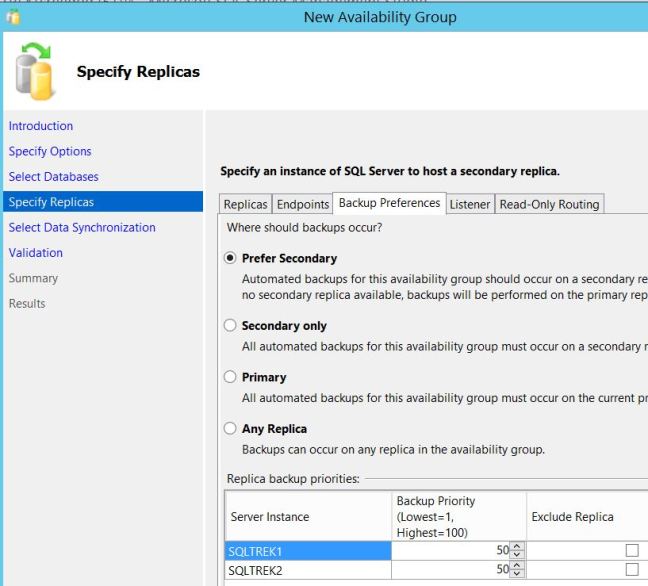
Task: Click the title bar window icon
Action: [13, 17]
